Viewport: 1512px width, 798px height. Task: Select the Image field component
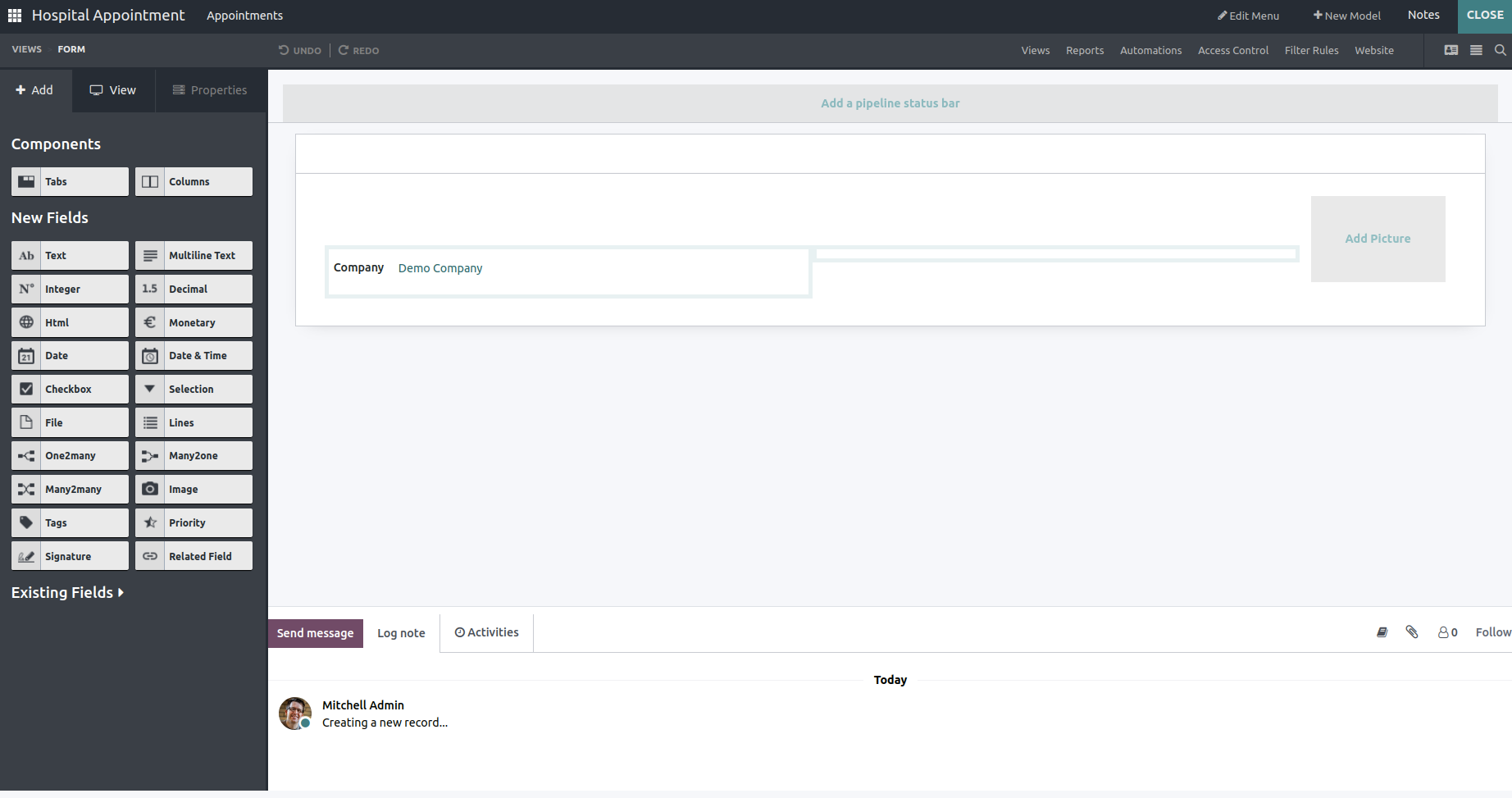point(194,490)
